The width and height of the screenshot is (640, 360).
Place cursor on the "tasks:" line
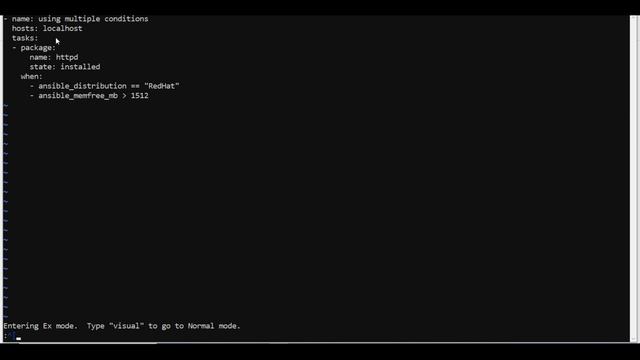click(25, 38)
